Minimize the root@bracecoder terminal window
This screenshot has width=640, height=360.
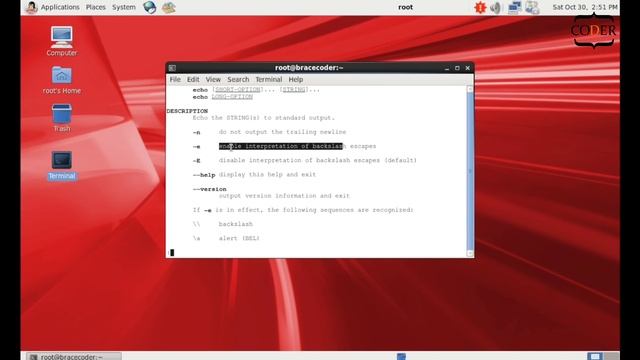point(447,68)
